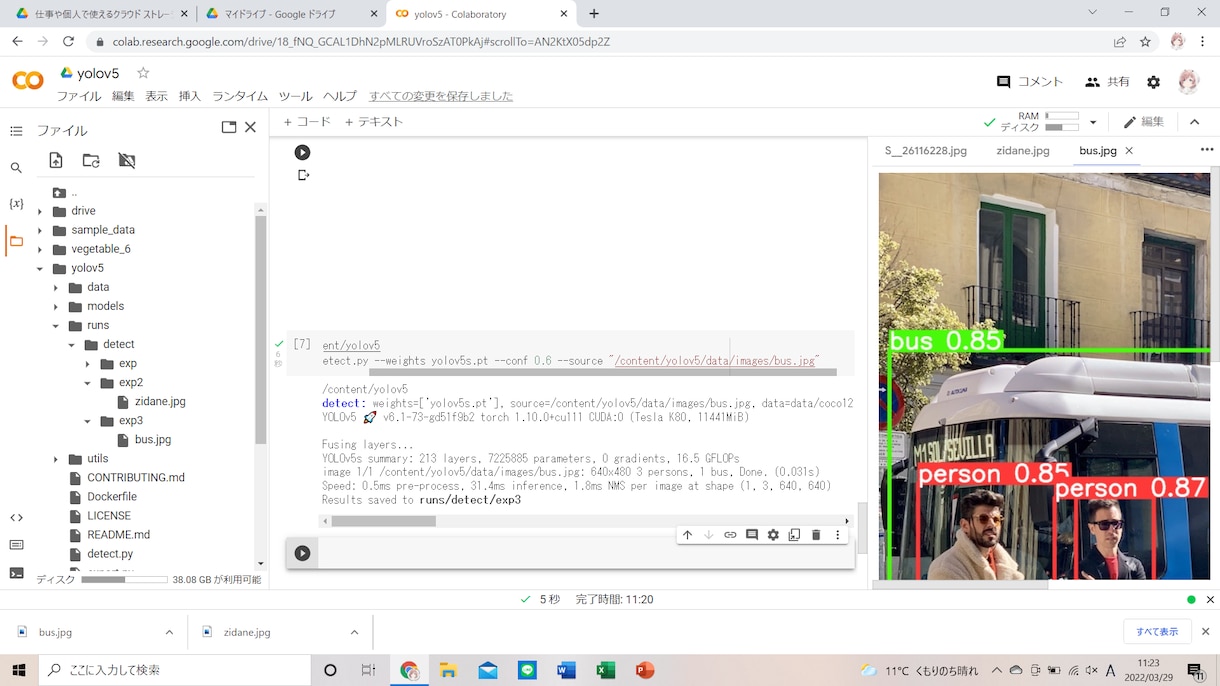Viewport: 1220px width, 686px height.
Task: Open variables {x} sidebar icon
Action: (x=16, y=204)
